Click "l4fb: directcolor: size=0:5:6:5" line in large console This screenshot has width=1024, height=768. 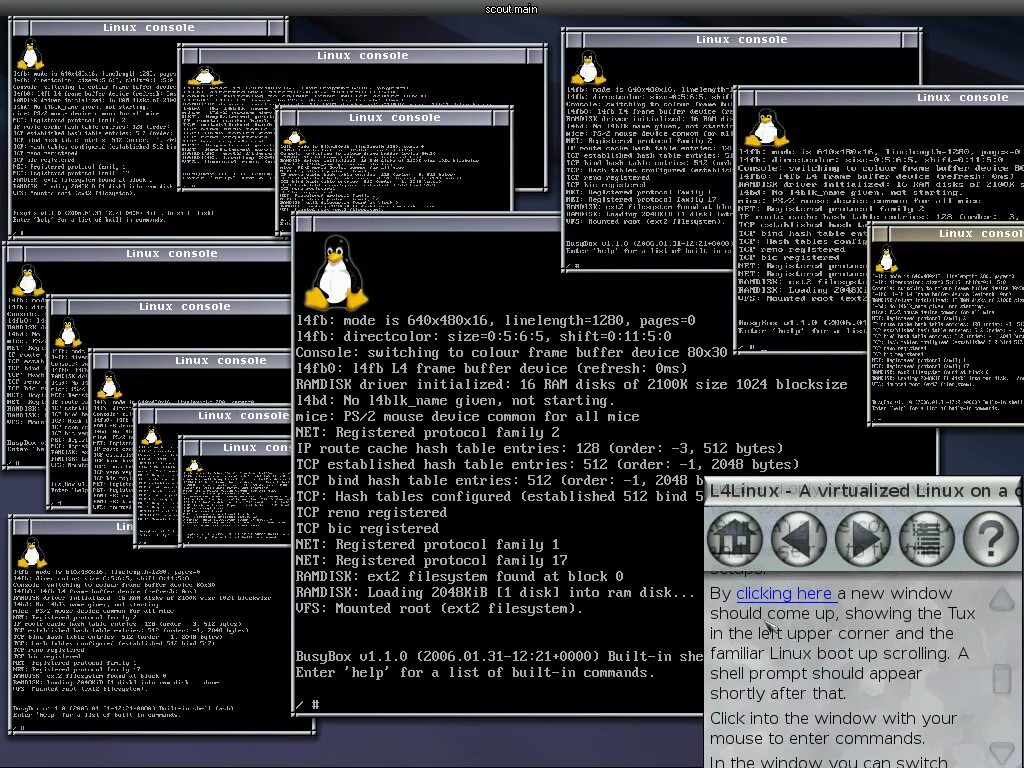483,336
